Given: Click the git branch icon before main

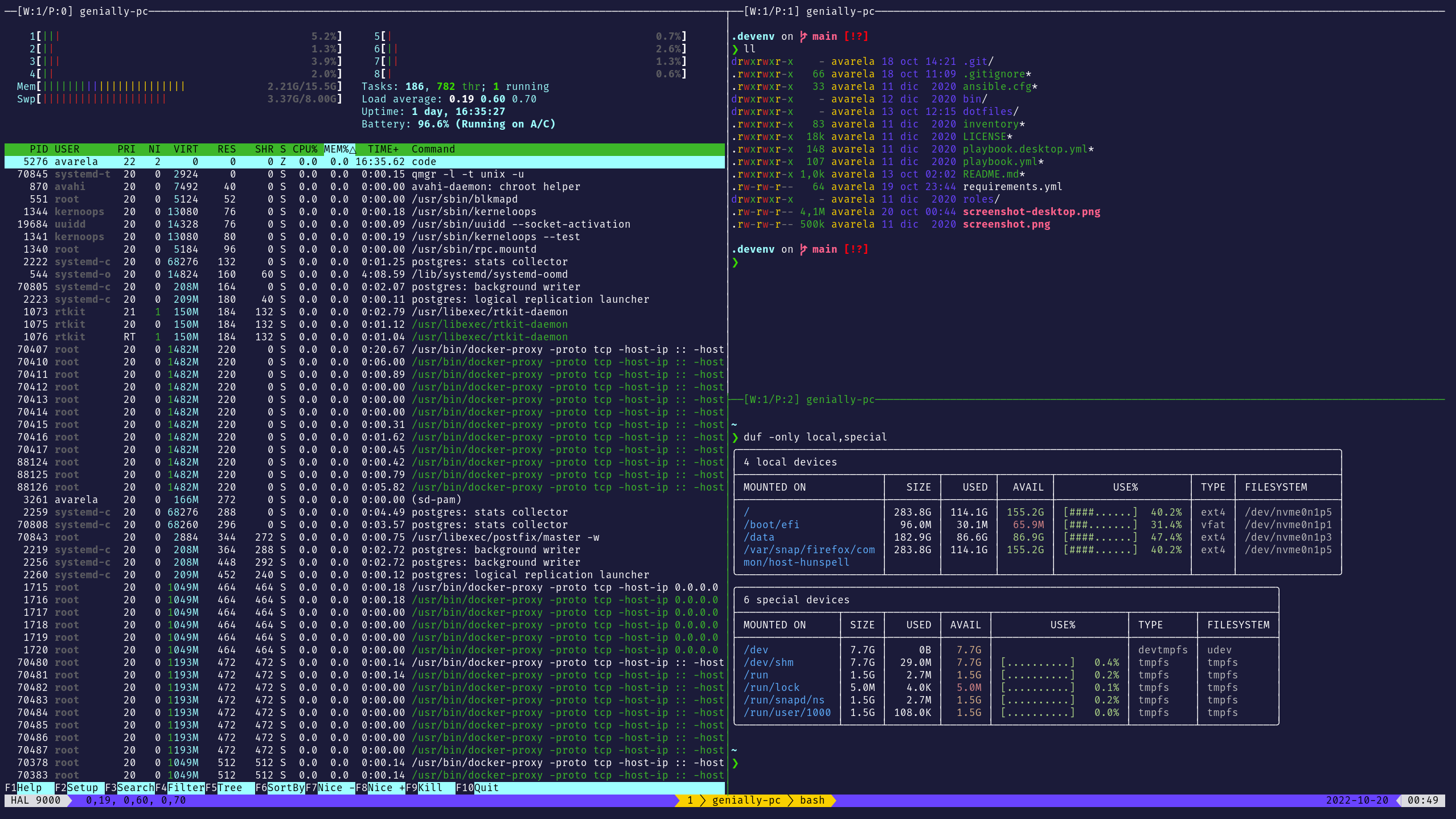Looking at the screenshot, I should point(803,36).
